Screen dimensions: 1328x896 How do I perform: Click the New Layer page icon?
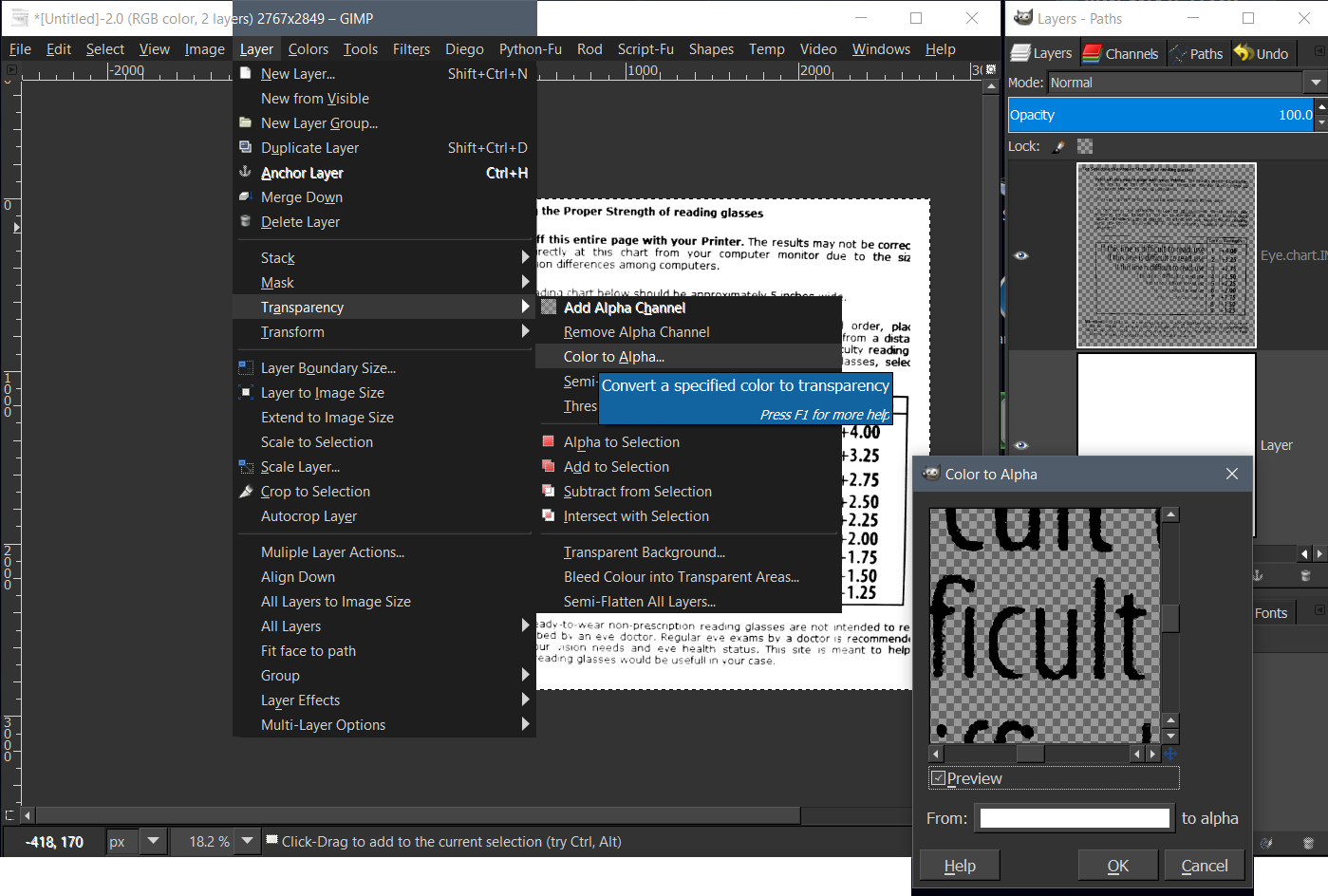245,73
